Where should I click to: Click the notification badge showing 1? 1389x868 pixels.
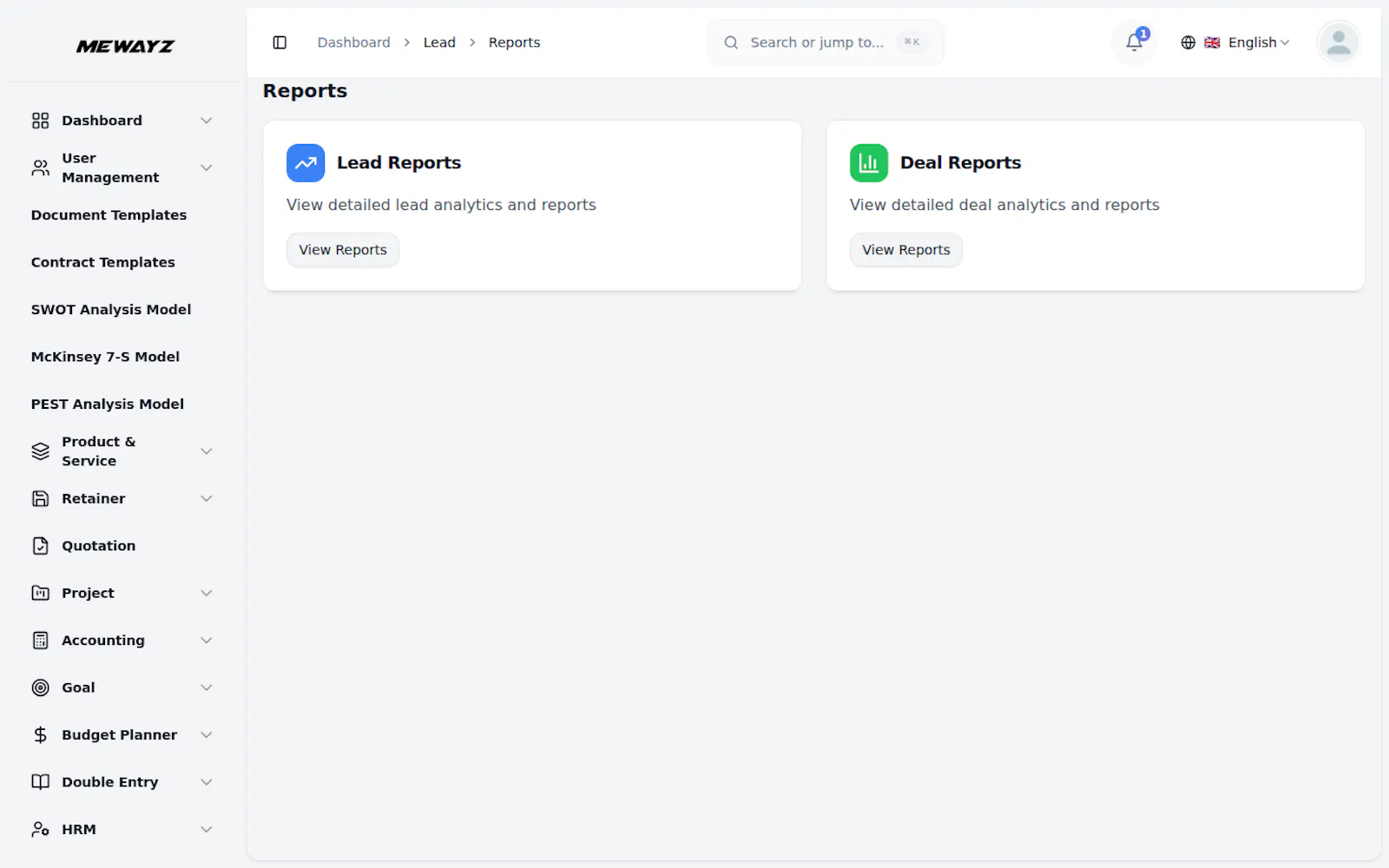coord(1143,34)
